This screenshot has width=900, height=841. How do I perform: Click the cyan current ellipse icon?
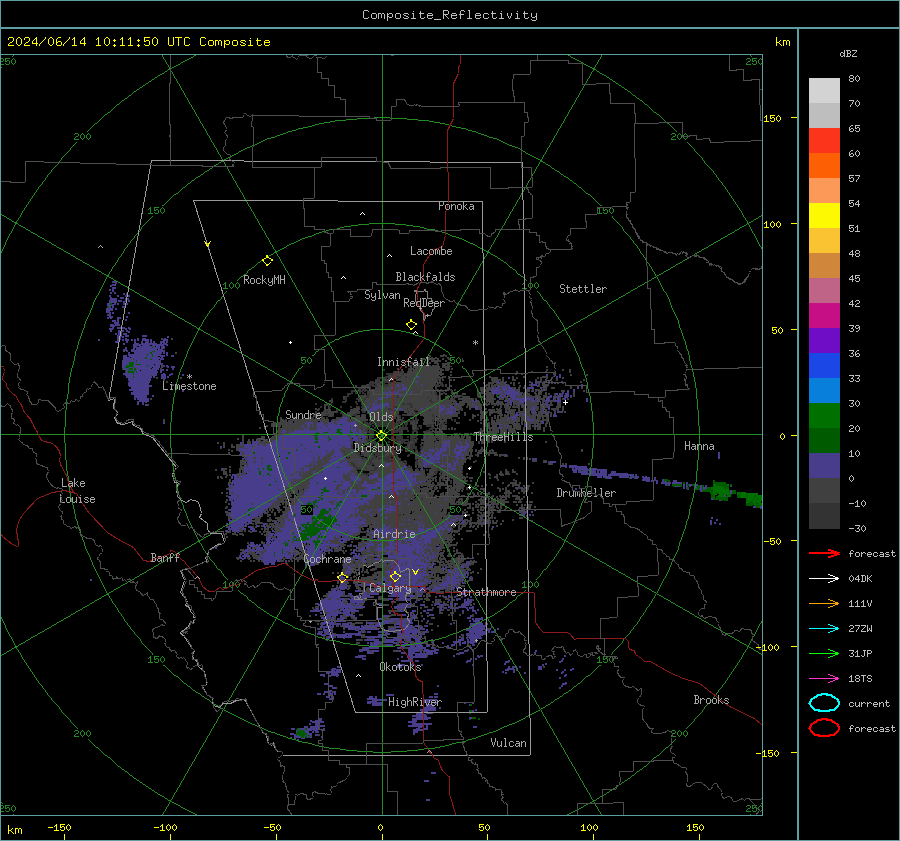click(x=824, y=703)
